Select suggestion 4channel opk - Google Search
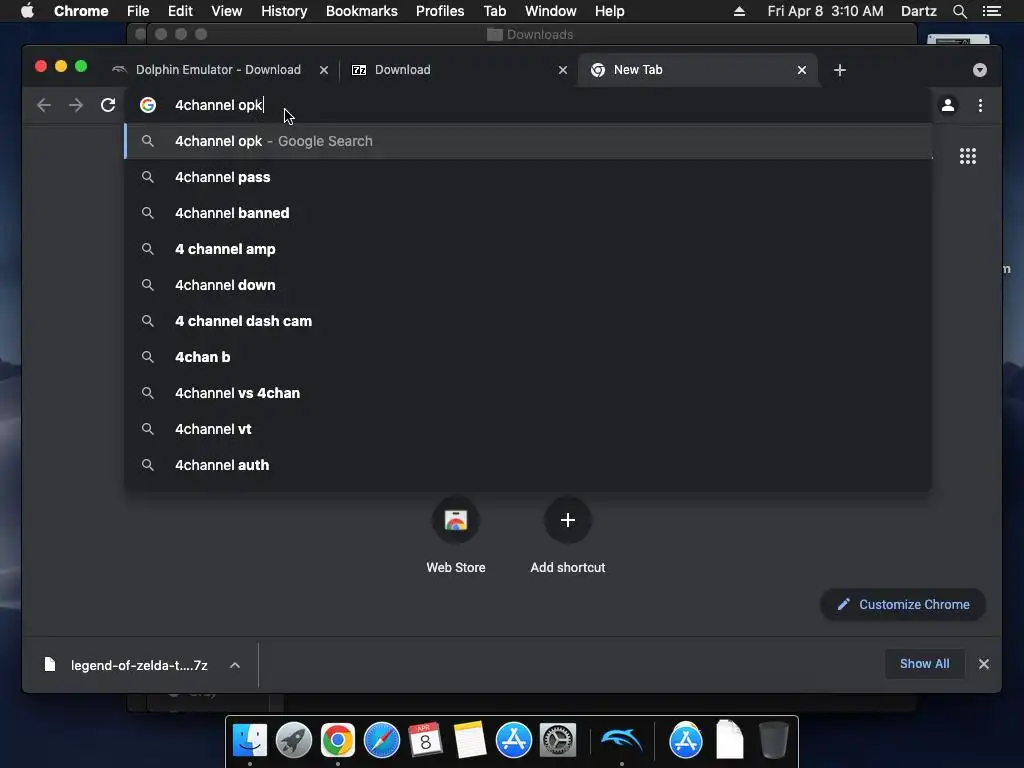Viewport: 1024px width, 768px height. pyautogui.click(x=529, y=141)
